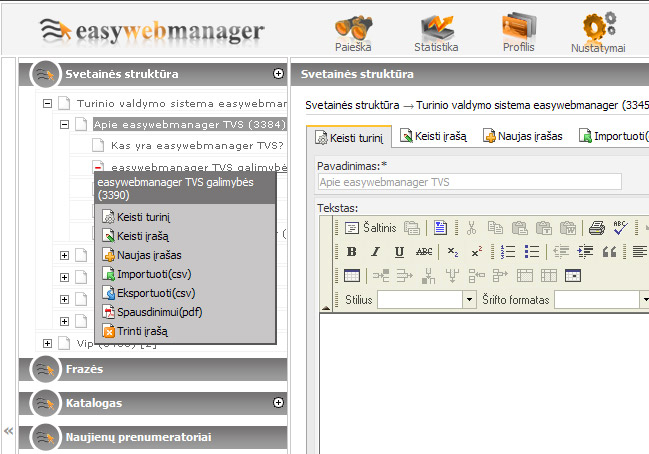Toggle Superscript formatting
The width and height of the screenshot is (649, 454).
(x=477, y=252)
